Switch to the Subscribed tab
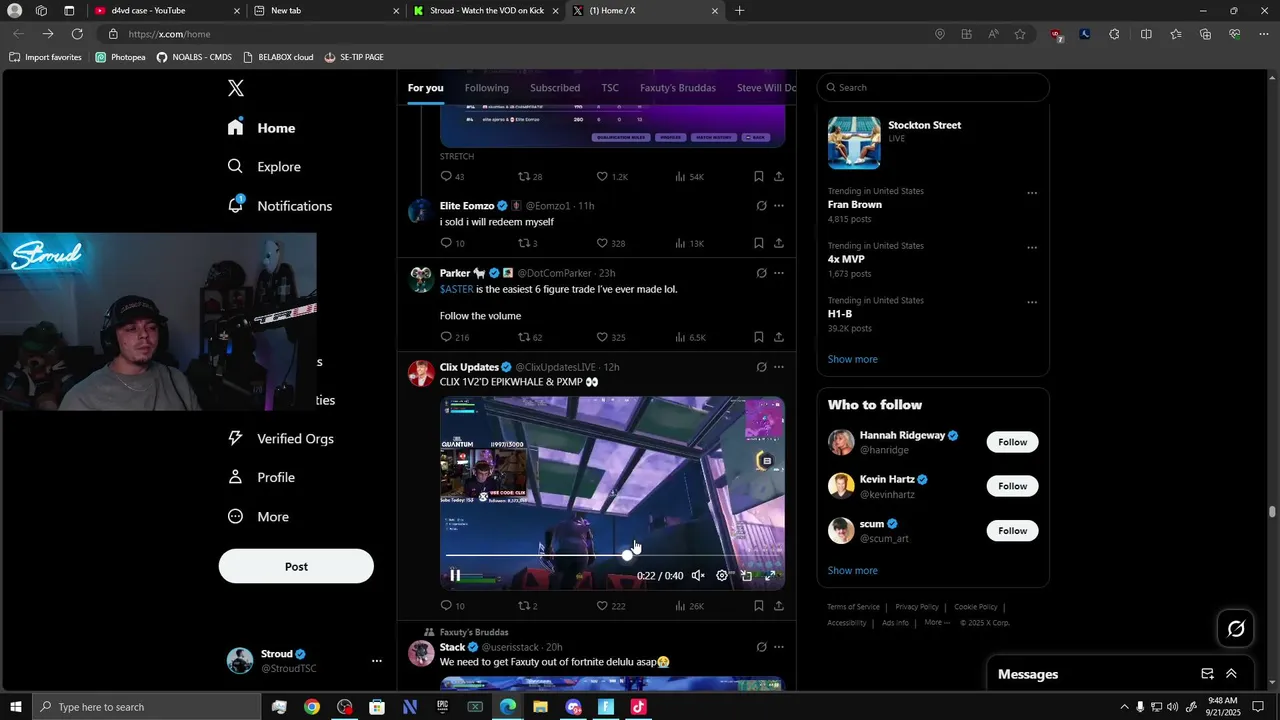This screenshot has width=1280, height=720. pyautogui.click(x=555, y=88)
